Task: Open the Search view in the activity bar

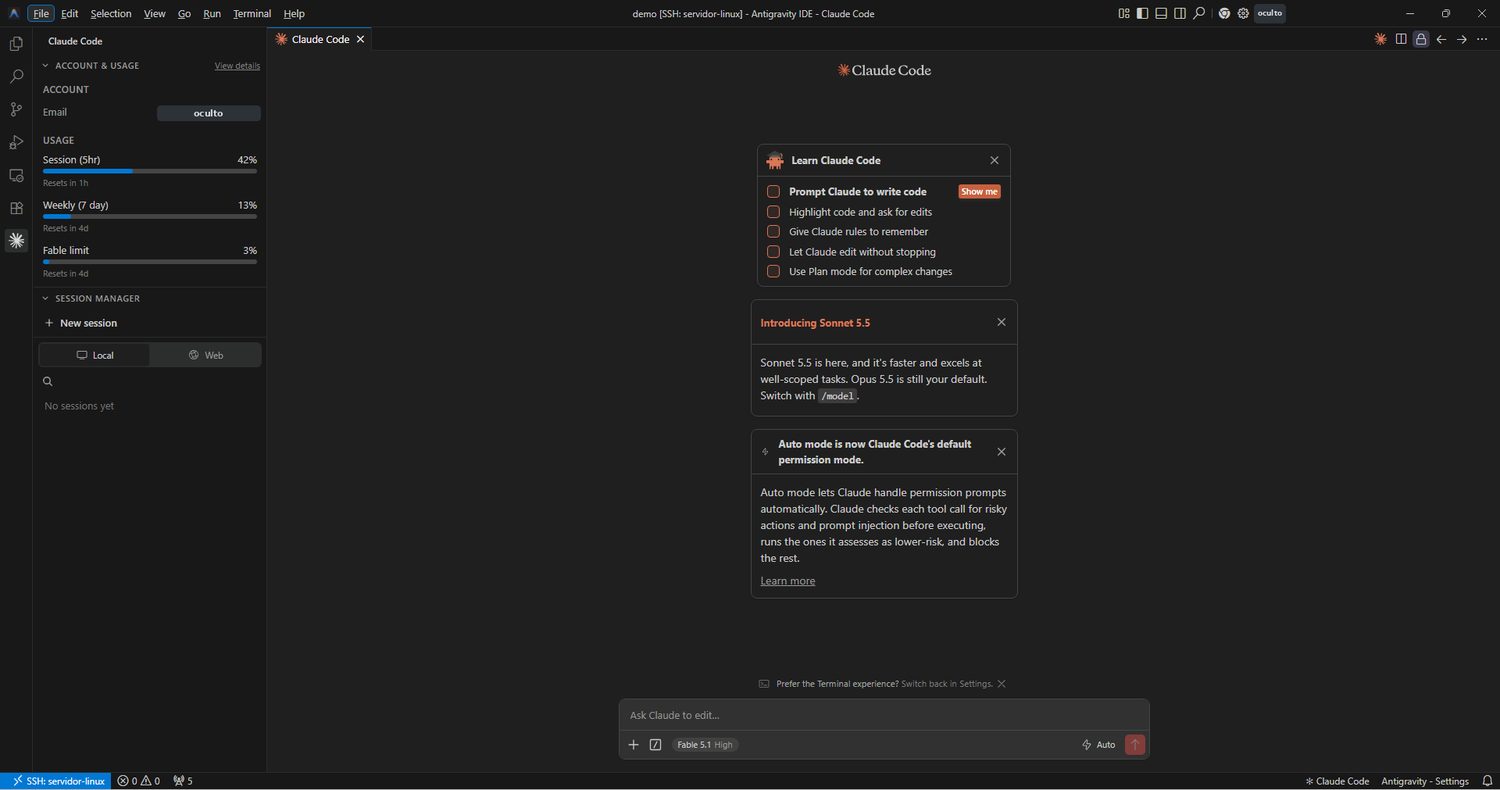Action: pos(16,76)
